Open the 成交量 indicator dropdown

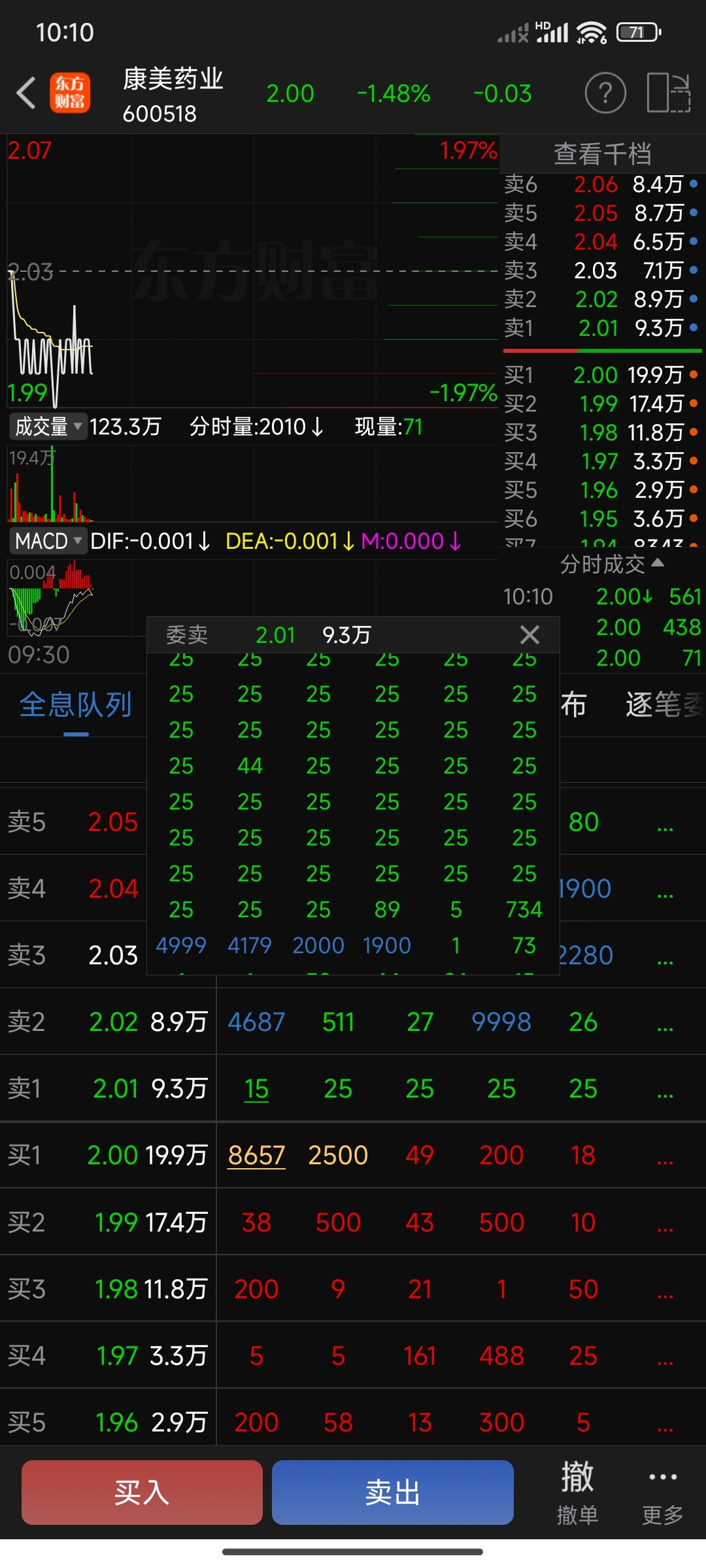tap(48, 427)
